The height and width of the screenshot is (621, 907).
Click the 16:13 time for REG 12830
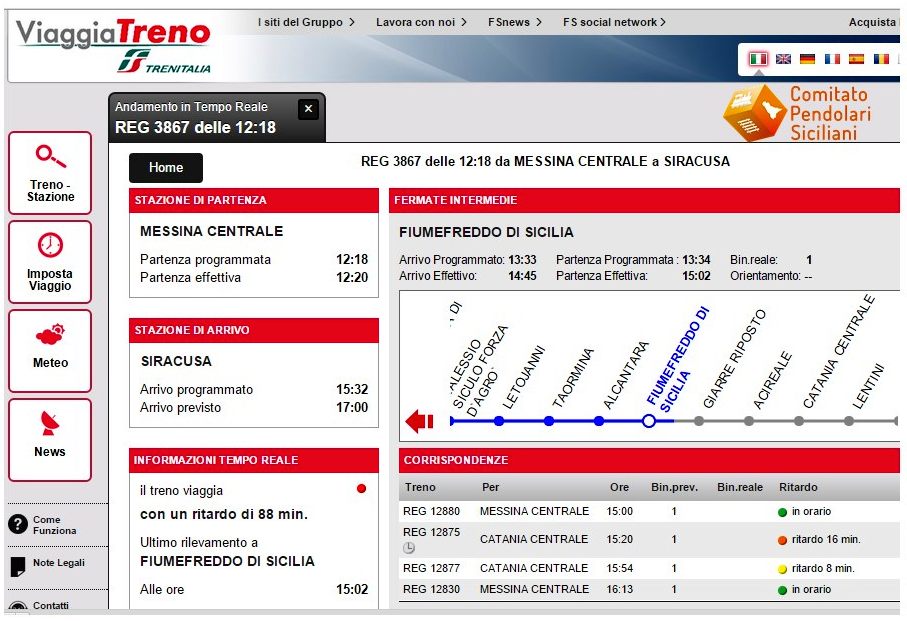(620, 589)
